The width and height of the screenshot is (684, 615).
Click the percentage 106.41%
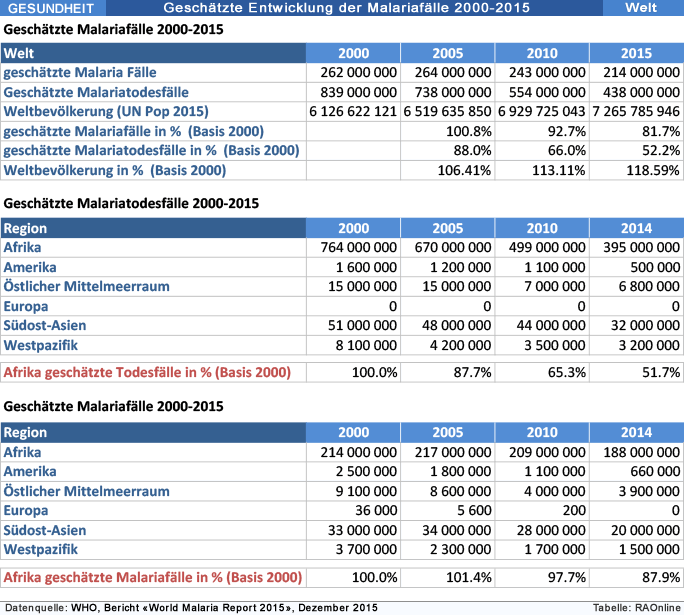click(464, 171)
